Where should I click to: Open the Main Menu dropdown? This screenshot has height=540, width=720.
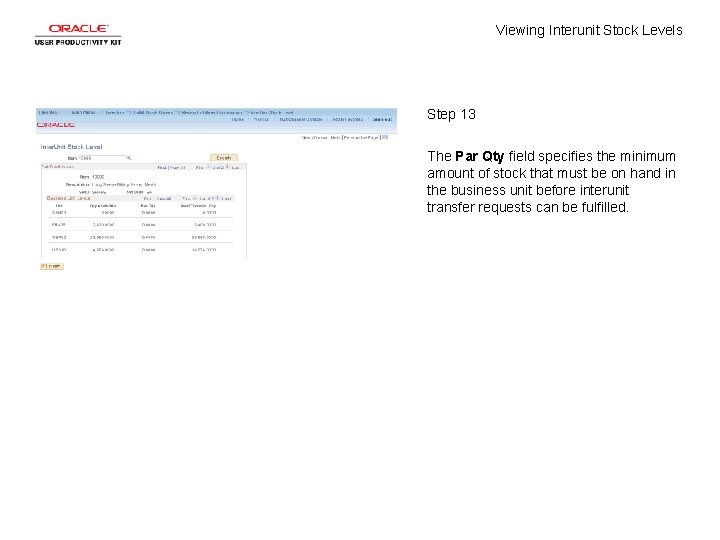pos(84,112)
